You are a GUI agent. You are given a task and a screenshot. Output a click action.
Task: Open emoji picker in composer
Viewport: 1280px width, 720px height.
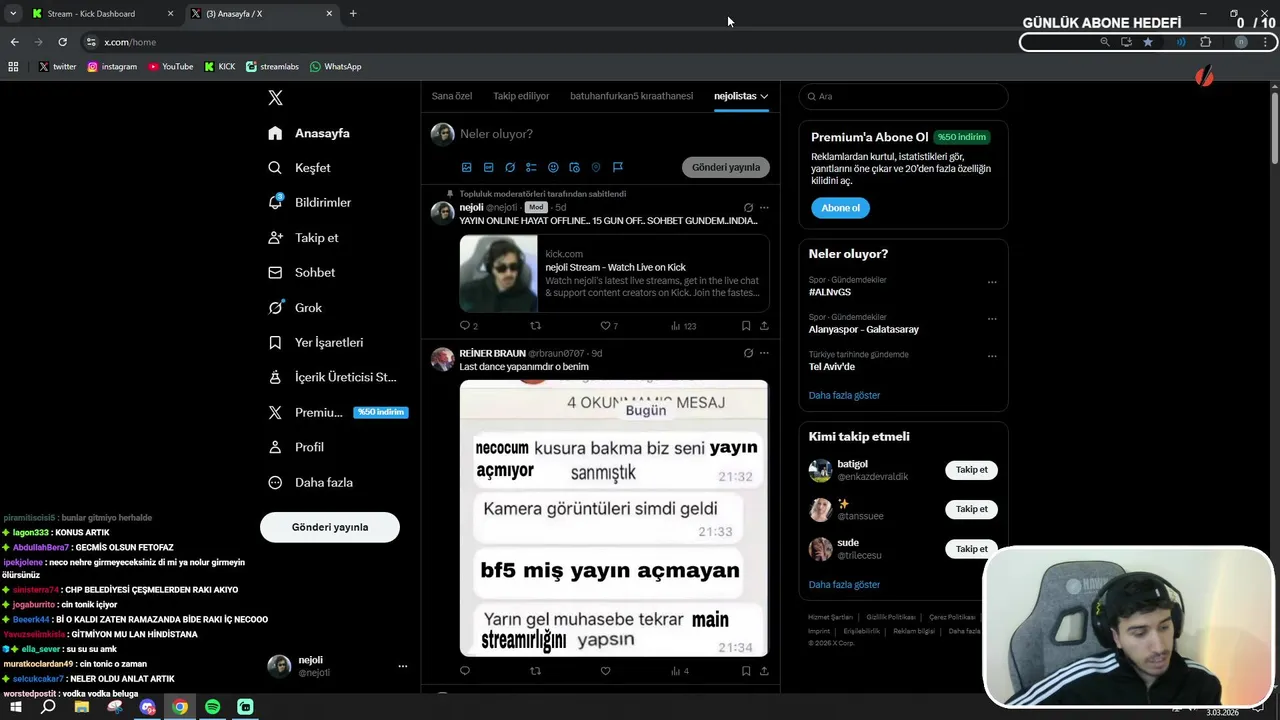coord(553,167)
